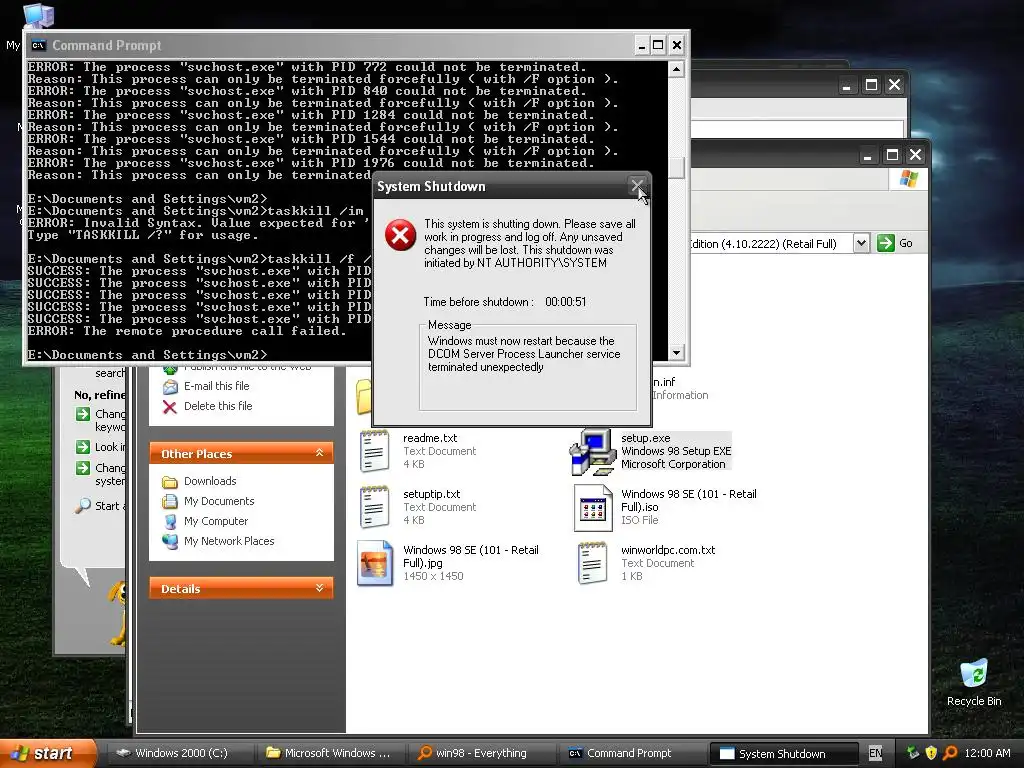Screen dimensions: 1024x768
Task: Open My Computer link in Other Places
Action: coord(216,521)
